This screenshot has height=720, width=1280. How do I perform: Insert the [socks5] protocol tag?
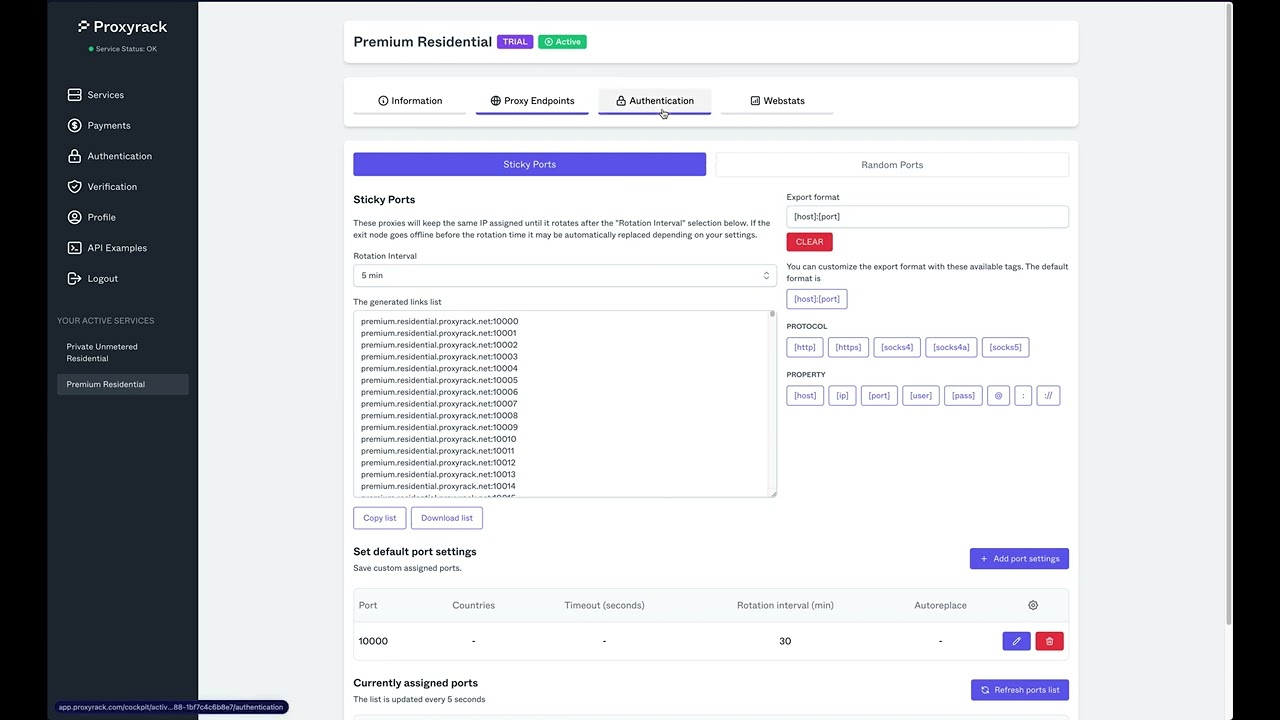click(1005, 347)
